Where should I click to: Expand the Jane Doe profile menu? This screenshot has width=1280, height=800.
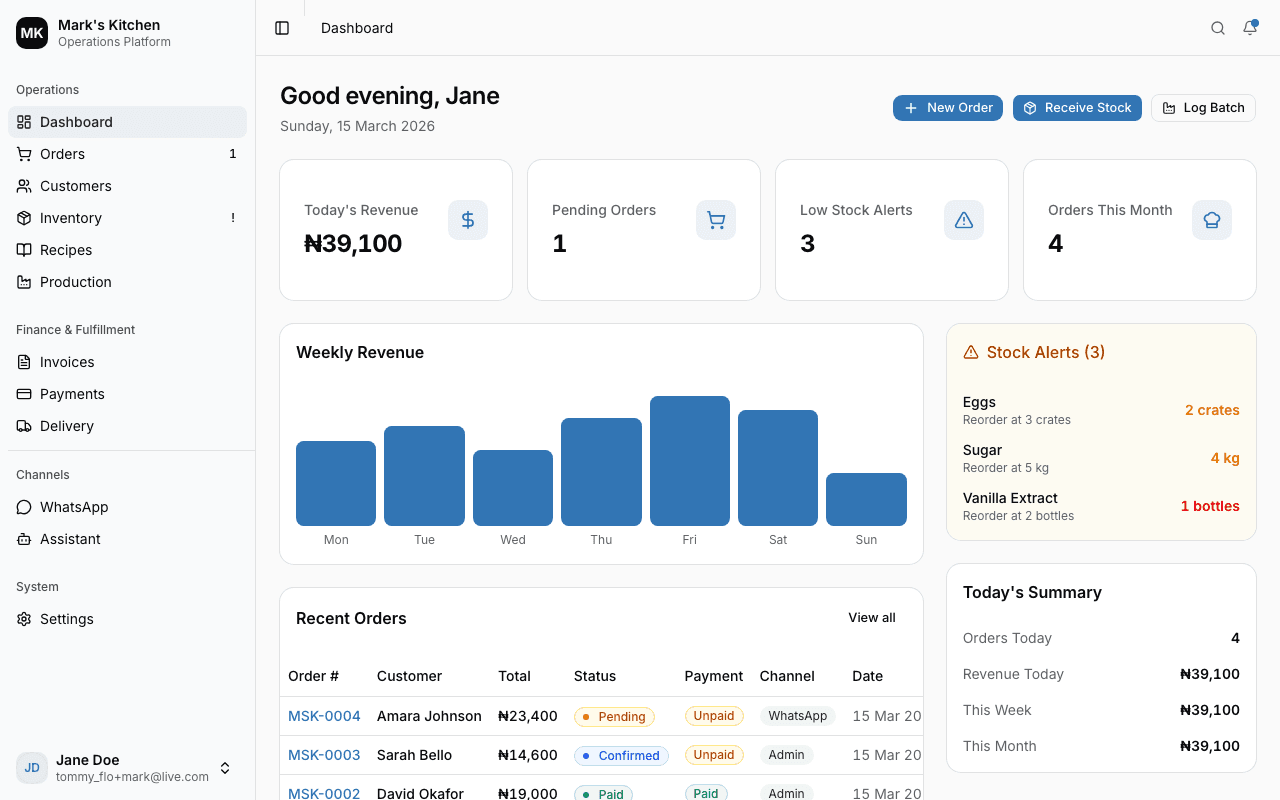point(225,768)
